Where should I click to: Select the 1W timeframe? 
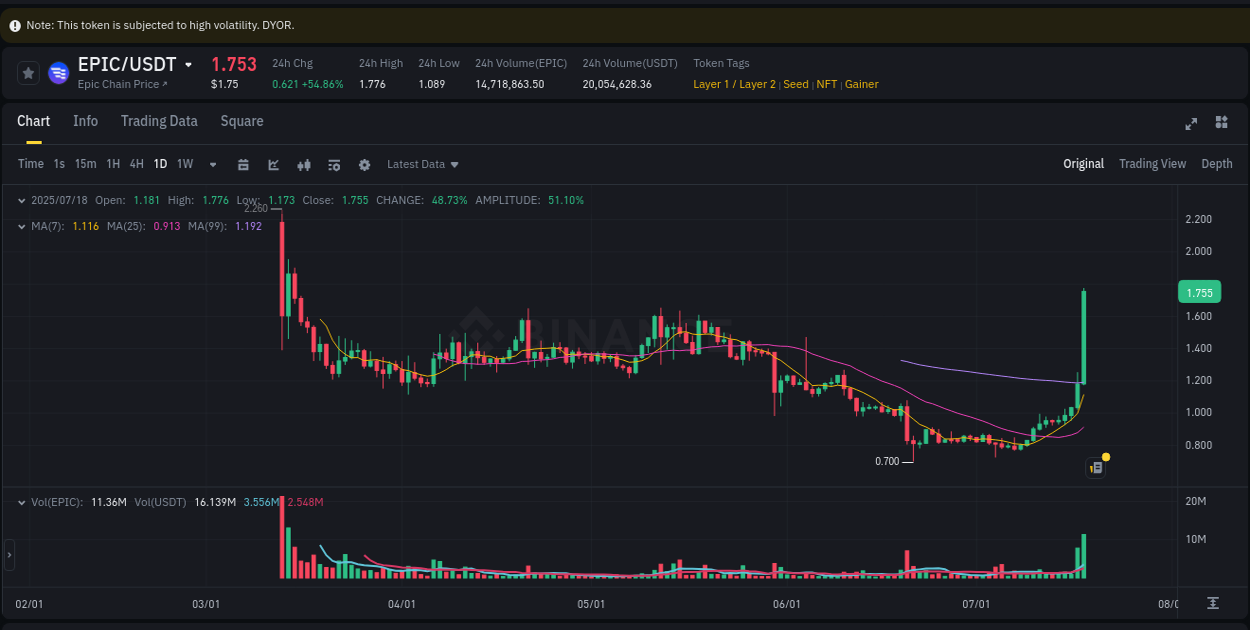click(x=184, y=163)
